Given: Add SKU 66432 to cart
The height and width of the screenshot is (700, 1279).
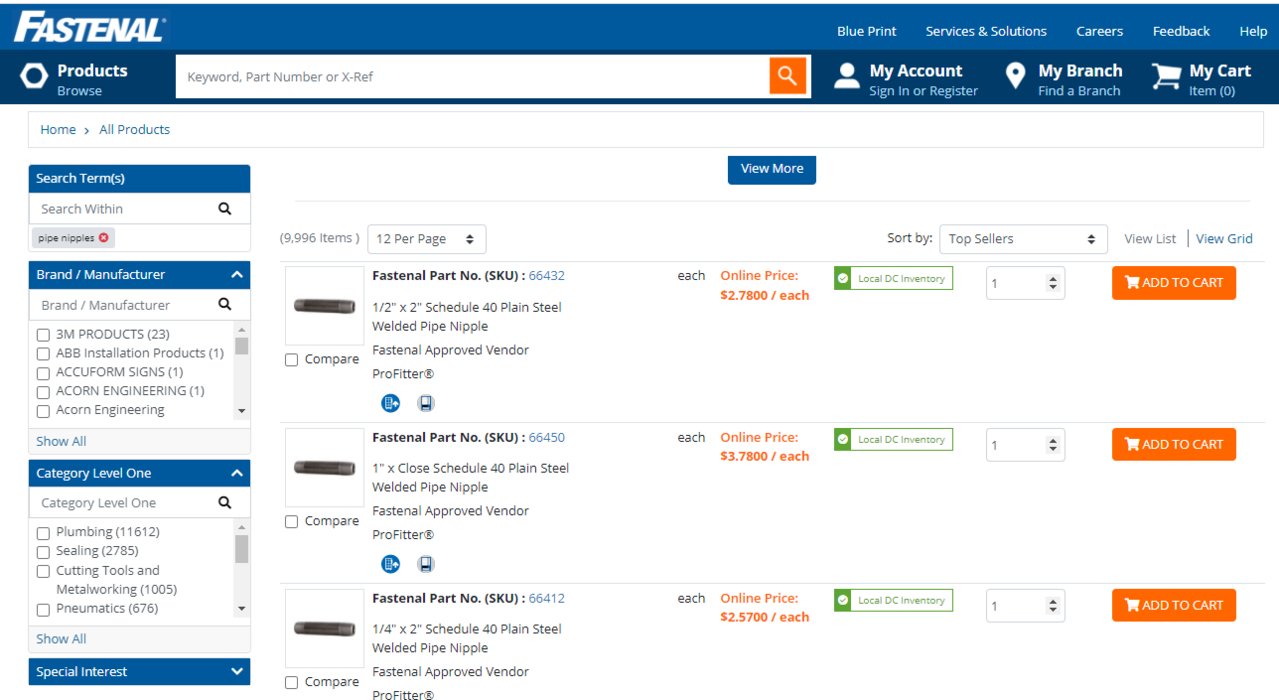Looking at the screenshot, I should coord(1174,283).
